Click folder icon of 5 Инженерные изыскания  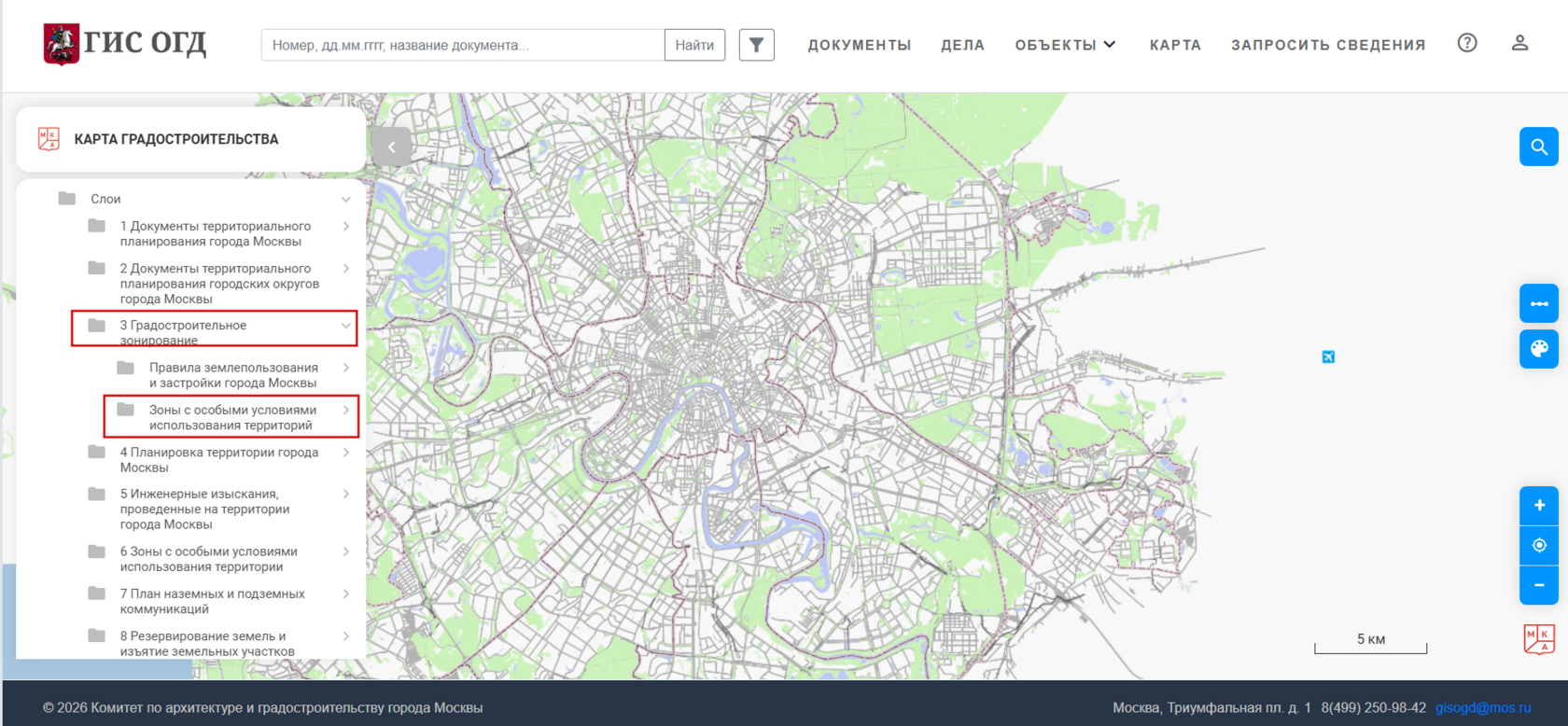(x=97, y=494)
